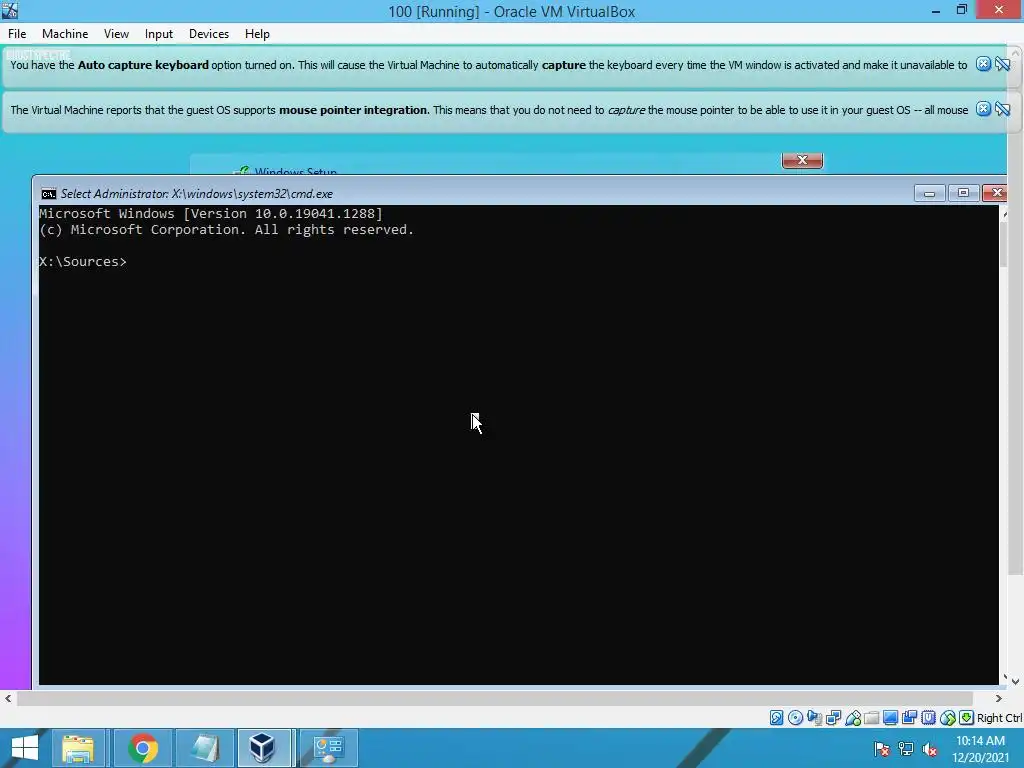The height and width of the screenshot is (768, 1024).
Task: Click the network tray icon
Action: (x=906, y=749)
